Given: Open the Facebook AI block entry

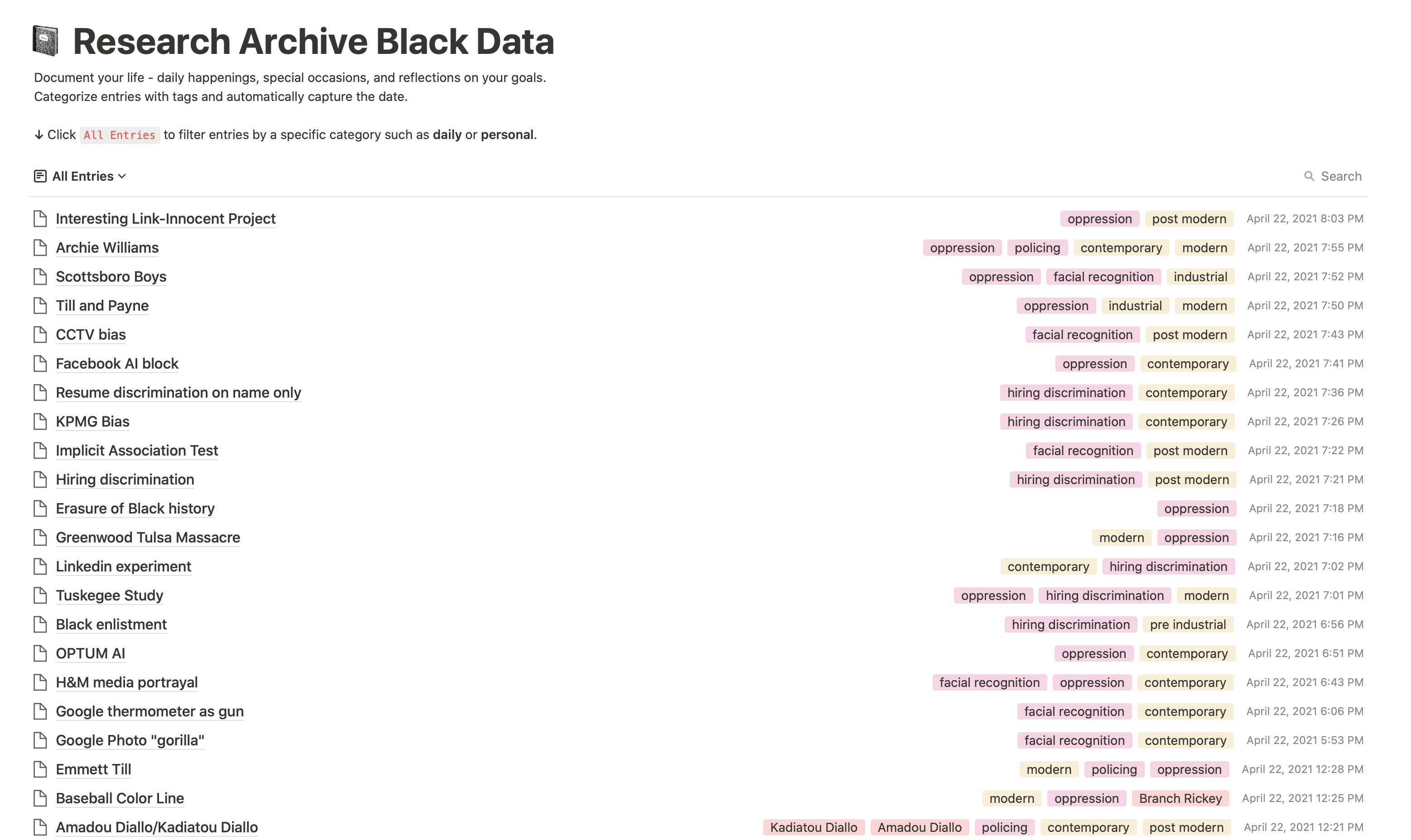Looking at the screenshot, I should pos(117,363).
